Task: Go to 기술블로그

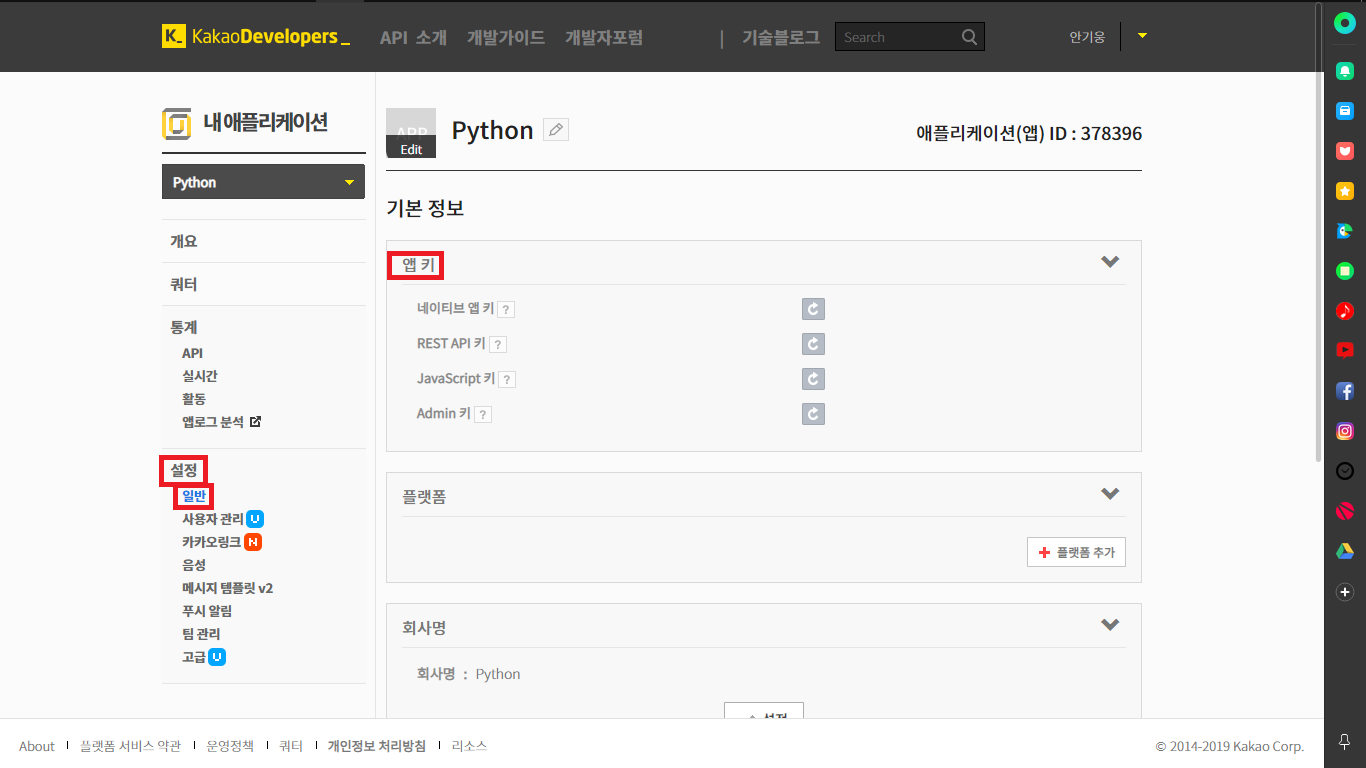Action: (781, 38)
